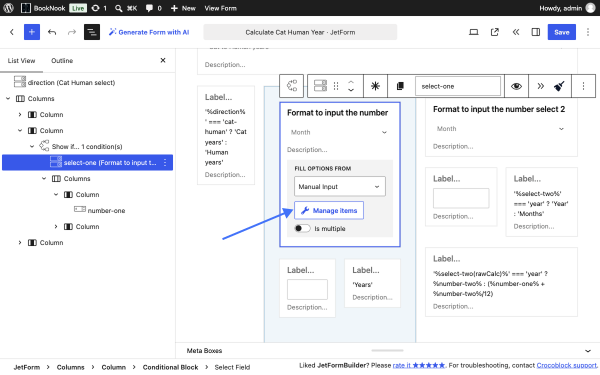
Task: Redo the last change
Action: (x=72, y=32)
